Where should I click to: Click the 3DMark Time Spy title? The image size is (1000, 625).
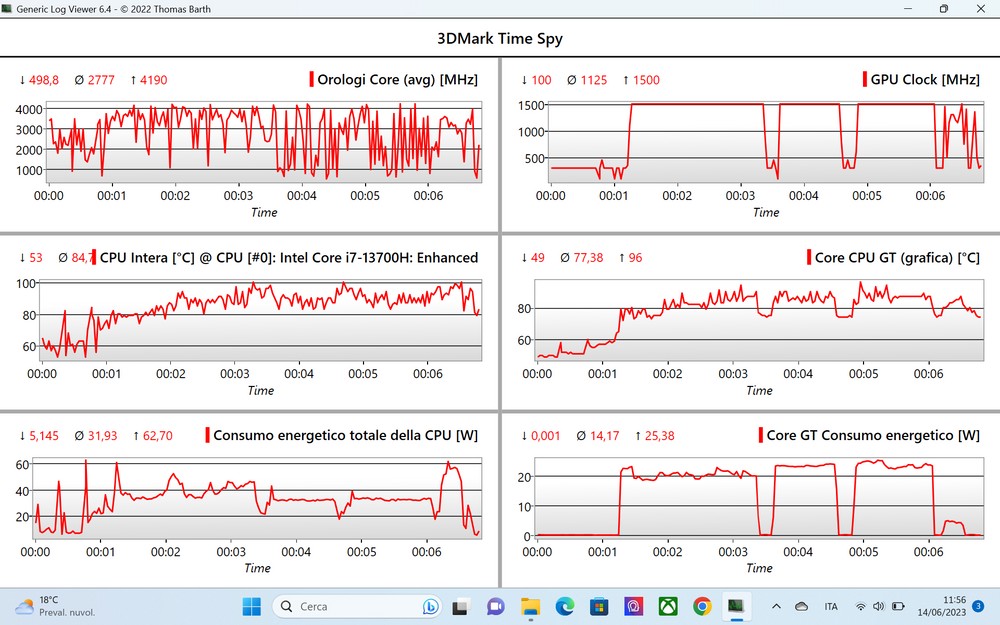[x=500, y=39]
